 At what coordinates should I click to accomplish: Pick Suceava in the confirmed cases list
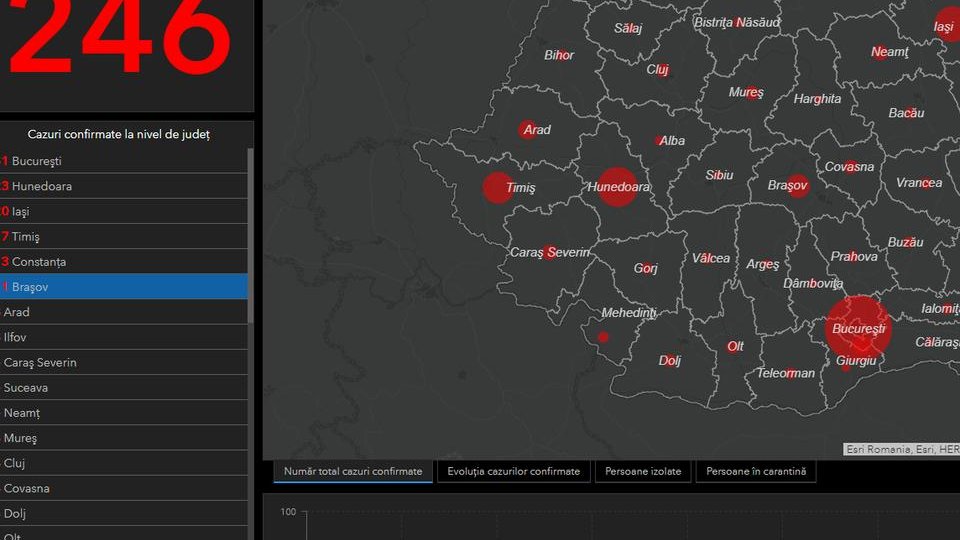(x=124, y=387)
